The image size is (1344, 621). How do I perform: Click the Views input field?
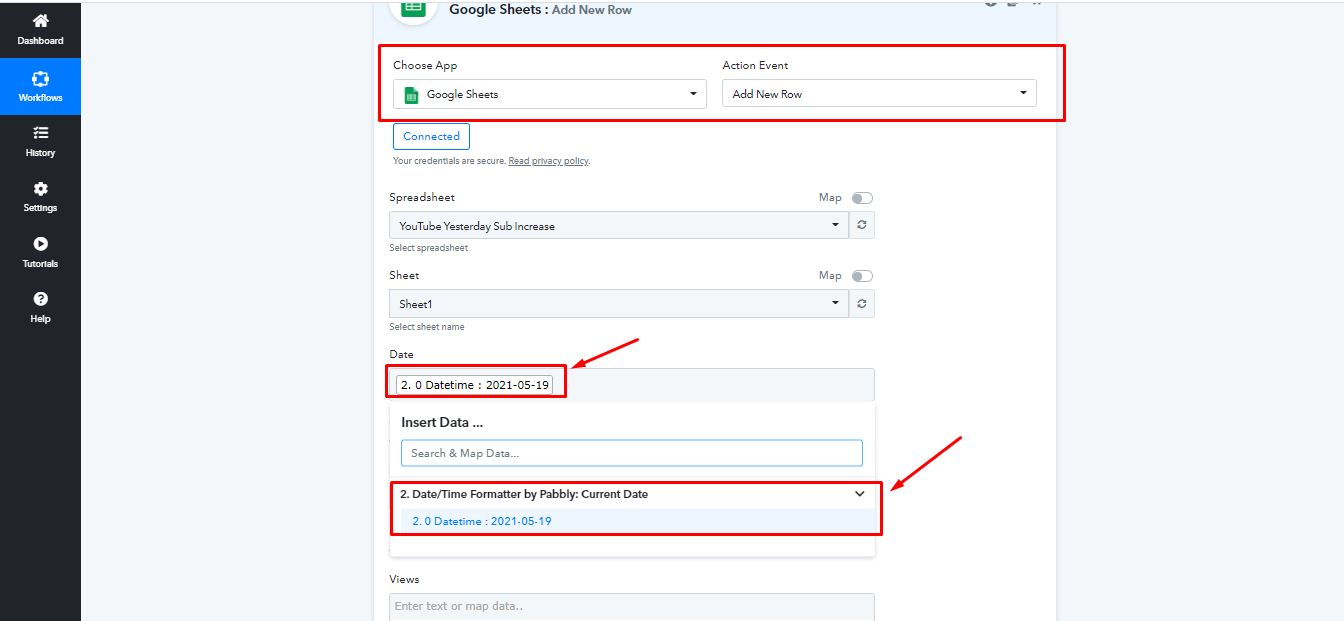coord(632,607)
